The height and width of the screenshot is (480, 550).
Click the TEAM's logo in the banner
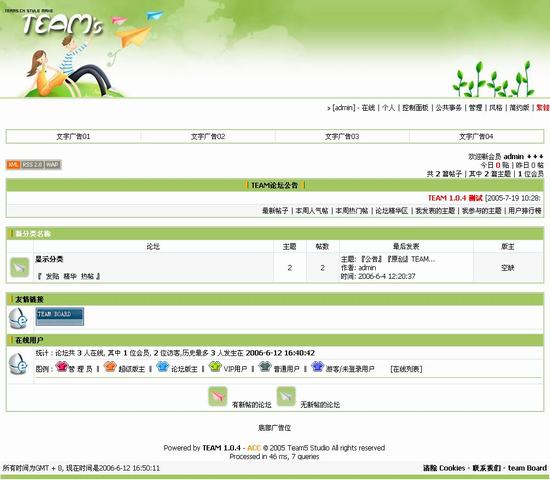(x=63, y=25)
